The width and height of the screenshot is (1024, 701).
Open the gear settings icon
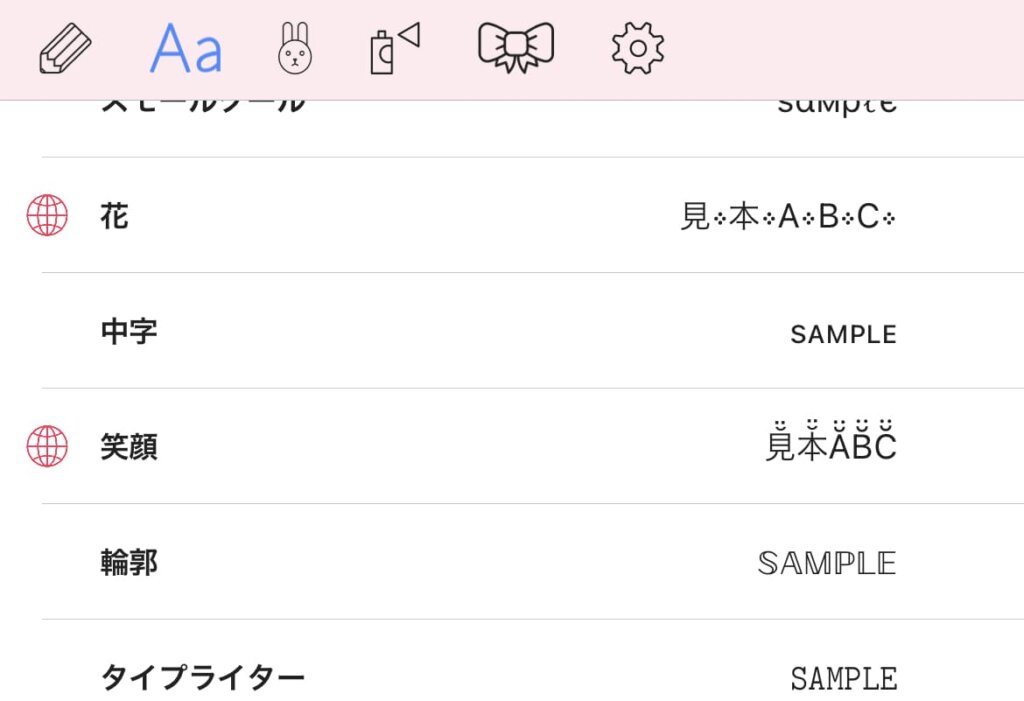click(638, 48)
